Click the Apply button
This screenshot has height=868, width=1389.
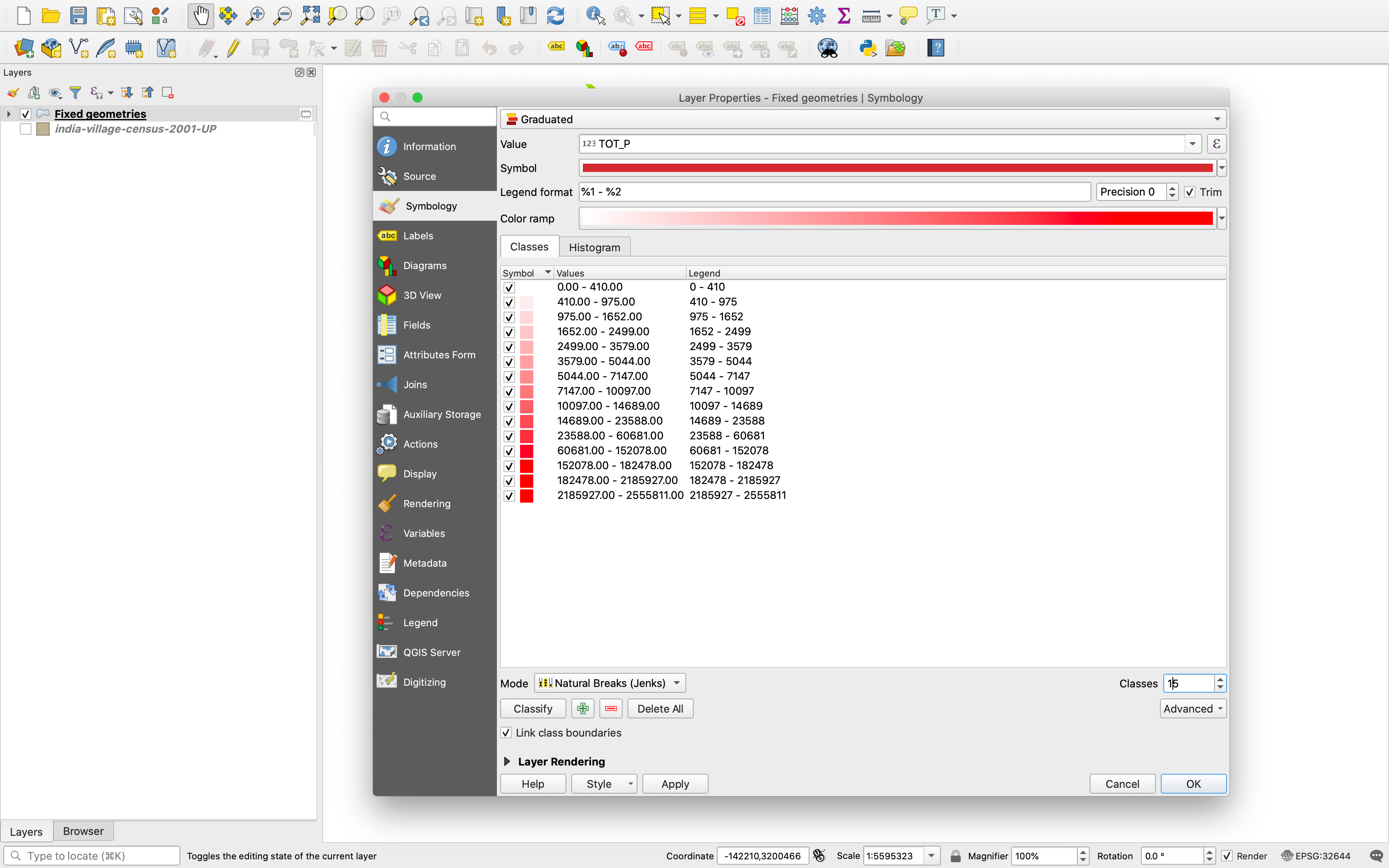[674, 784]
